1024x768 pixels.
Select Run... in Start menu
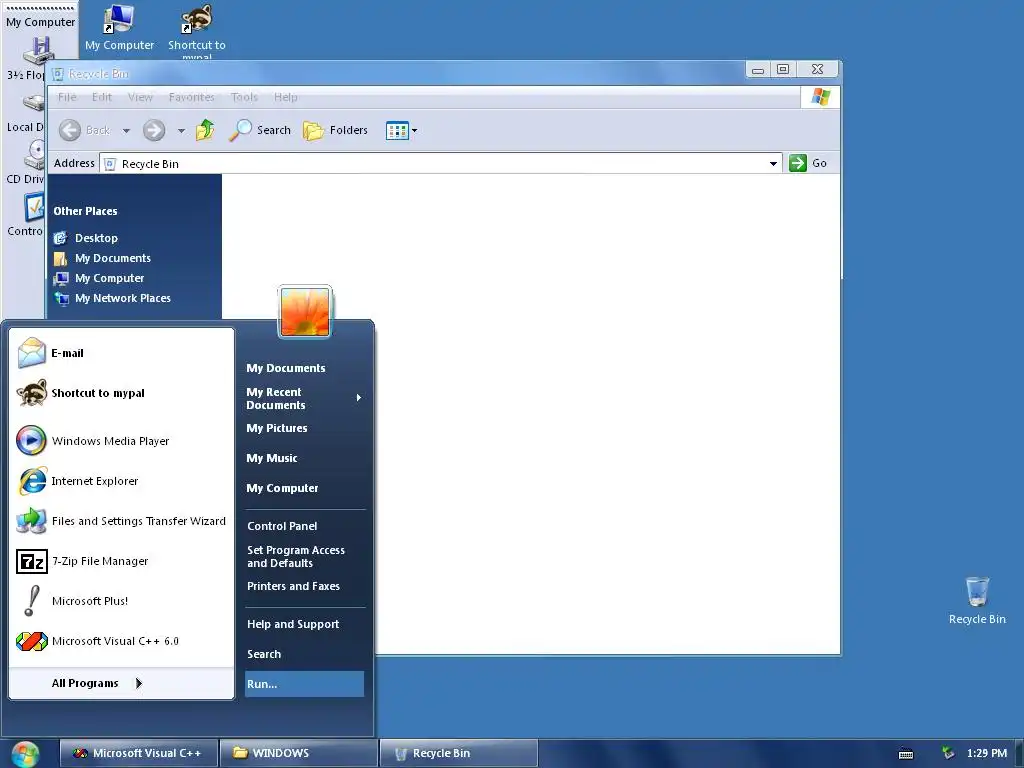tap(304, 684)
